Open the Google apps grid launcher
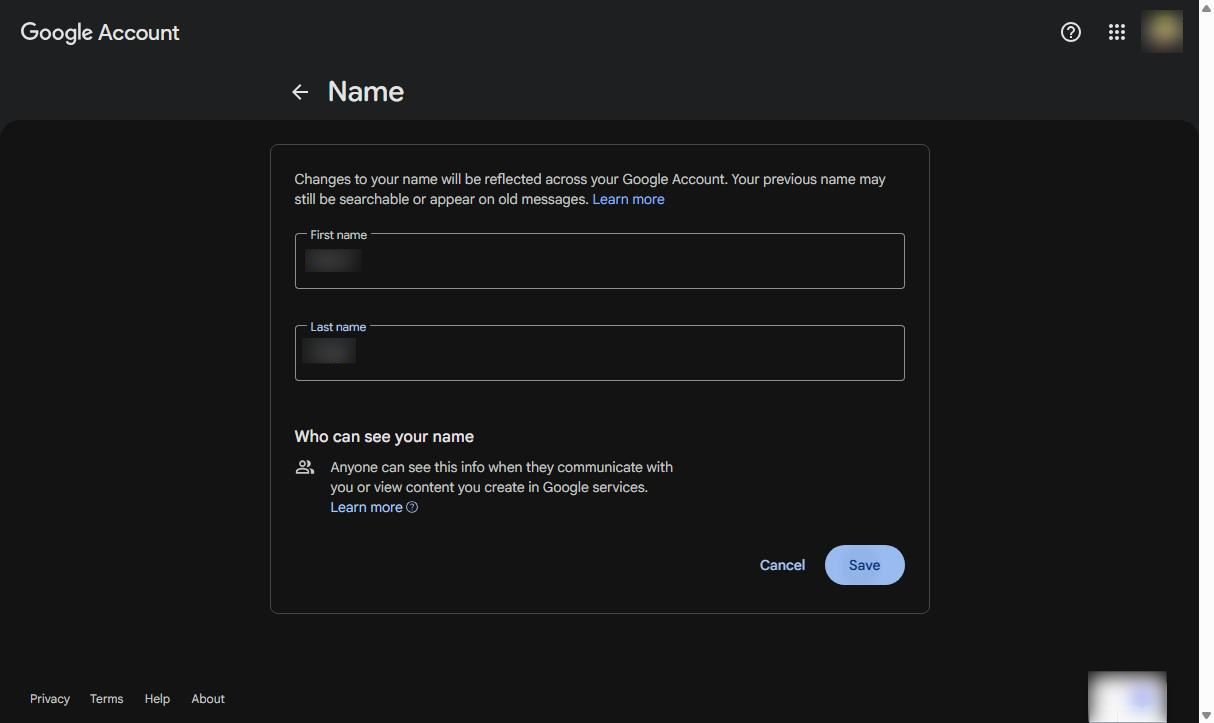Screen dimensions: 1214x723 pyautogui.click(x=1117, y=32)
